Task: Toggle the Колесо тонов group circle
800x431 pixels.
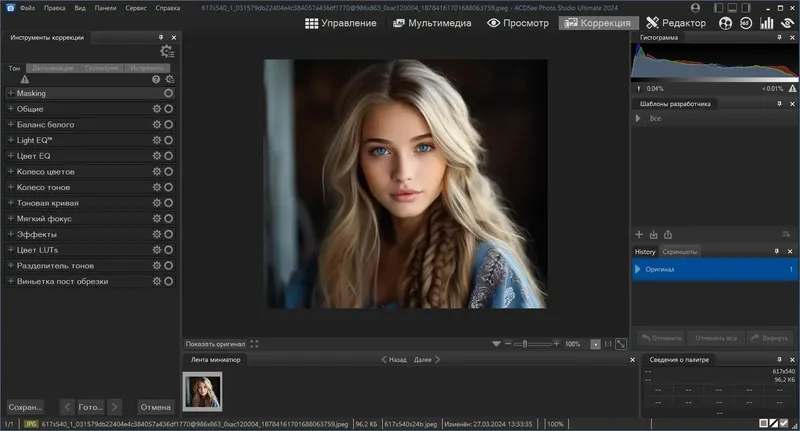Action: 168,187
